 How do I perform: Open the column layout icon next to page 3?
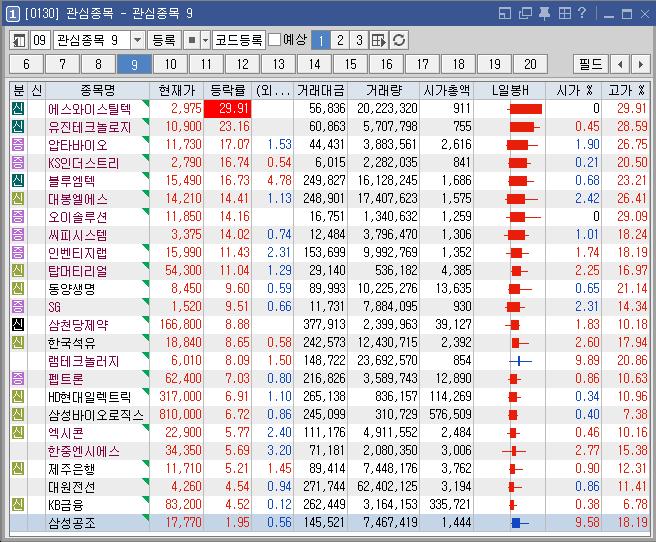379,41
